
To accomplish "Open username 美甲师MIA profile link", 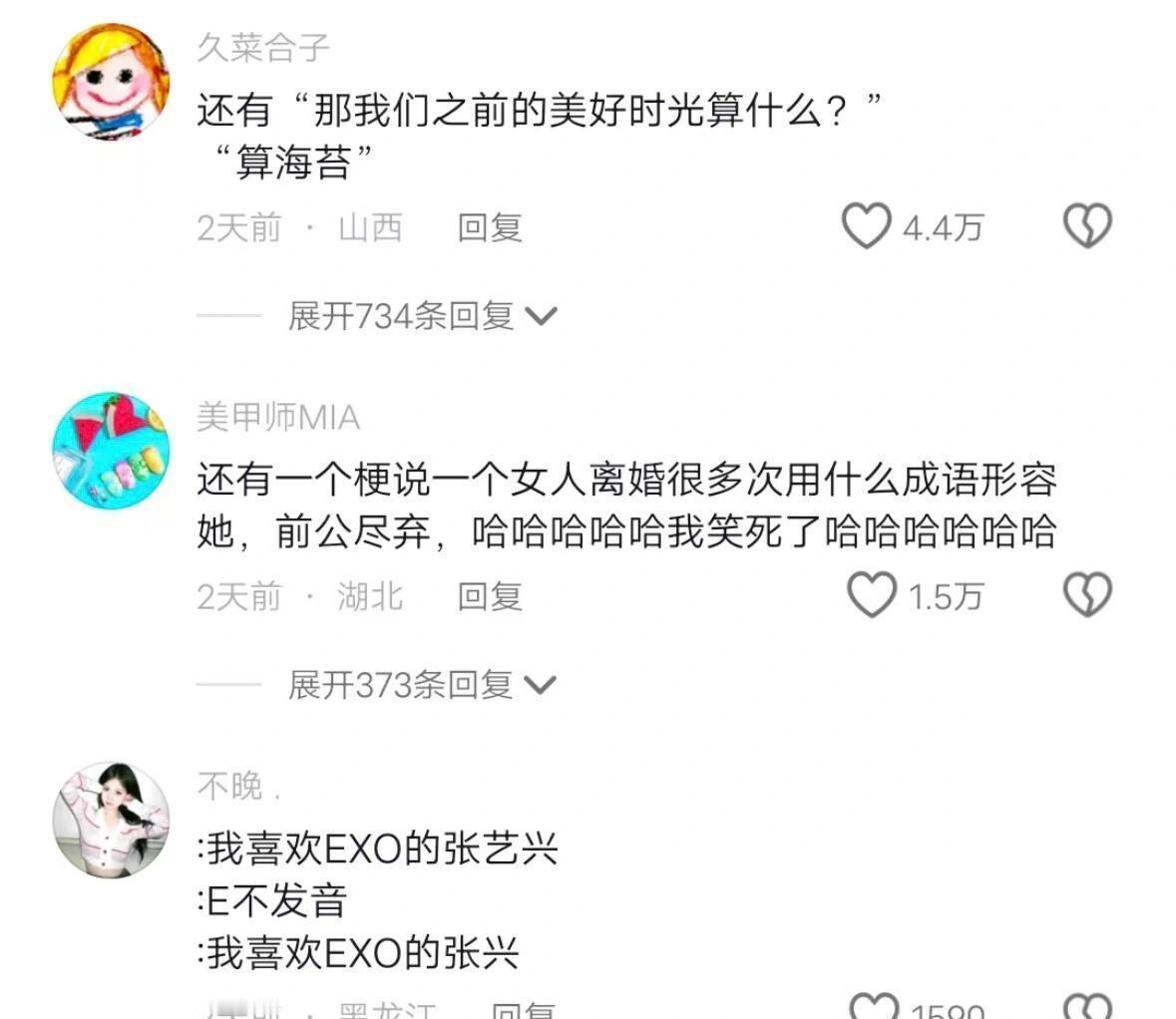I will pos(278,418).
